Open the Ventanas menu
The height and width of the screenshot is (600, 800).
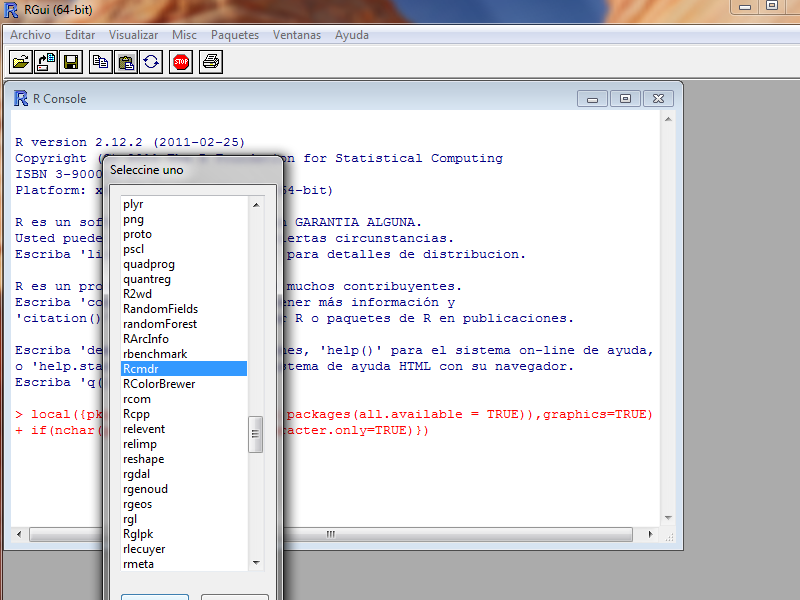pos(296,35)
